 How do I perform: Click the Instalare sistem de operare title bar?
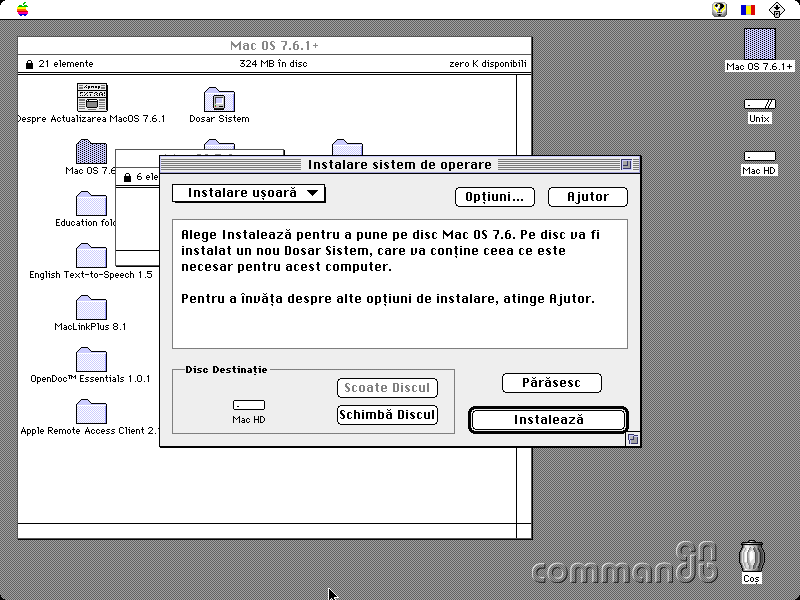pos(399,164)
